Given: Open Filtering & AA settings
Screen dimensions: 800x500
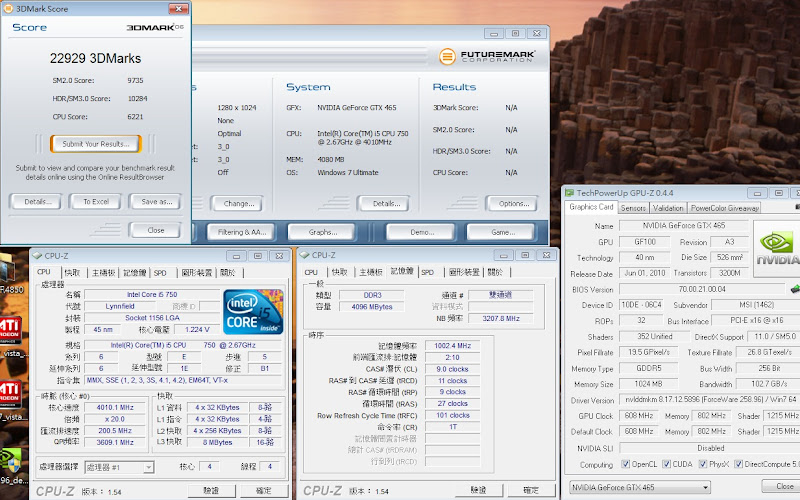Looking at the screenshot, I should click(241, 232).
